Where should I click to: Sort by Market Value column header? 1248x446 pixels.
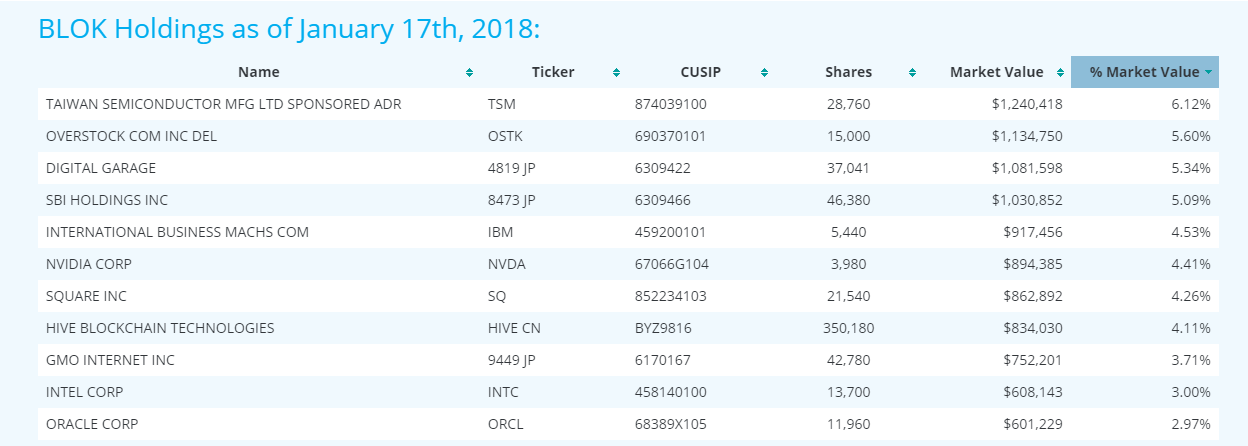click(995, 72)
